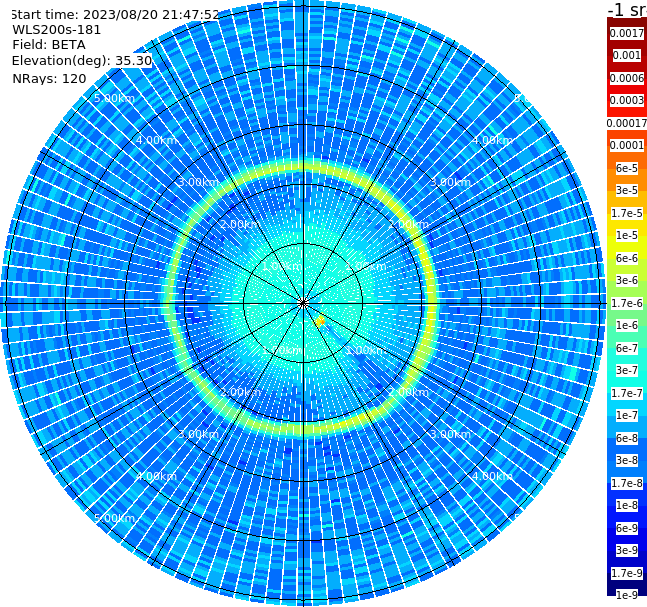647x607 pixels.
Task: Click the 5.00km range label in upper-left quadrant
Action: click(115, 98)
